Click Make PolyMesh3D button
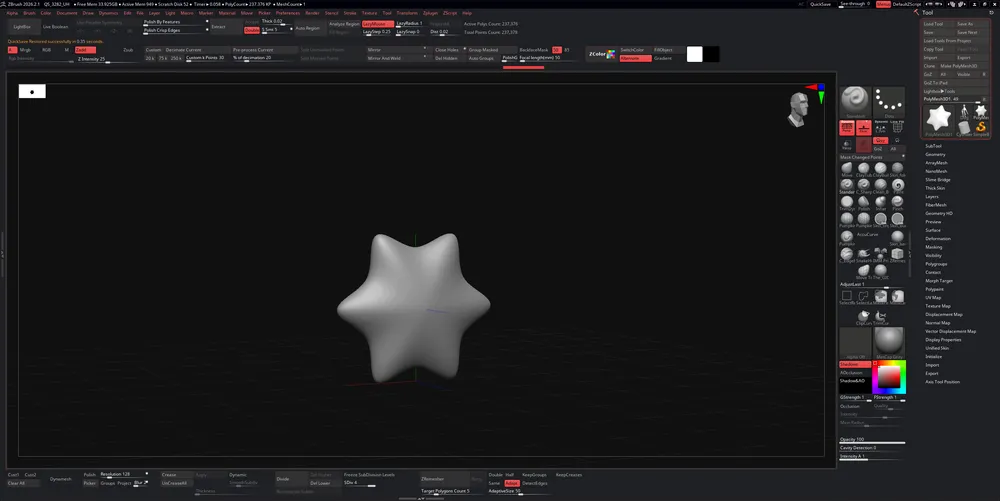 [x=964, y=66]
